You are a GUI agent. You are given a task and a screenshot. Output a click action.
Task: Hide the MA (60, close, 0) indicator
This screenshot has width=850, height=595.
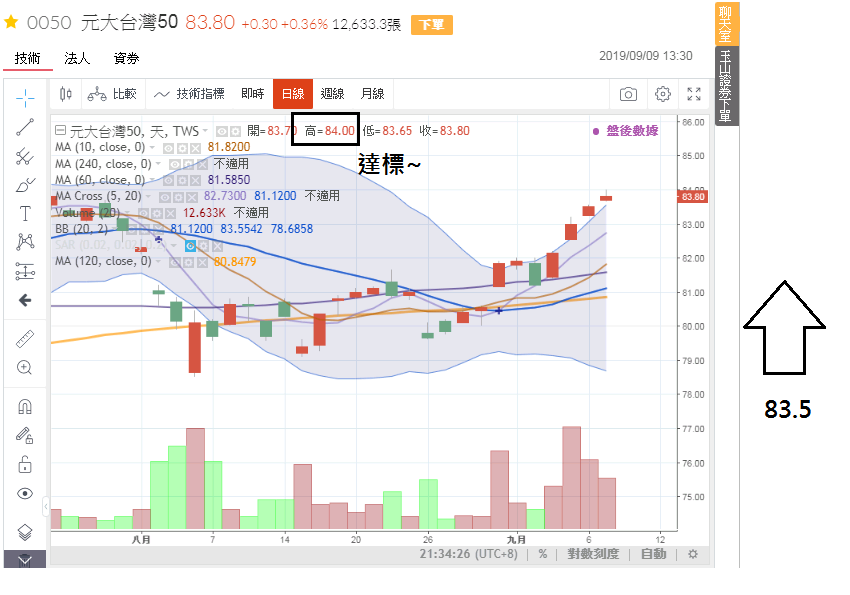[169, 180]
